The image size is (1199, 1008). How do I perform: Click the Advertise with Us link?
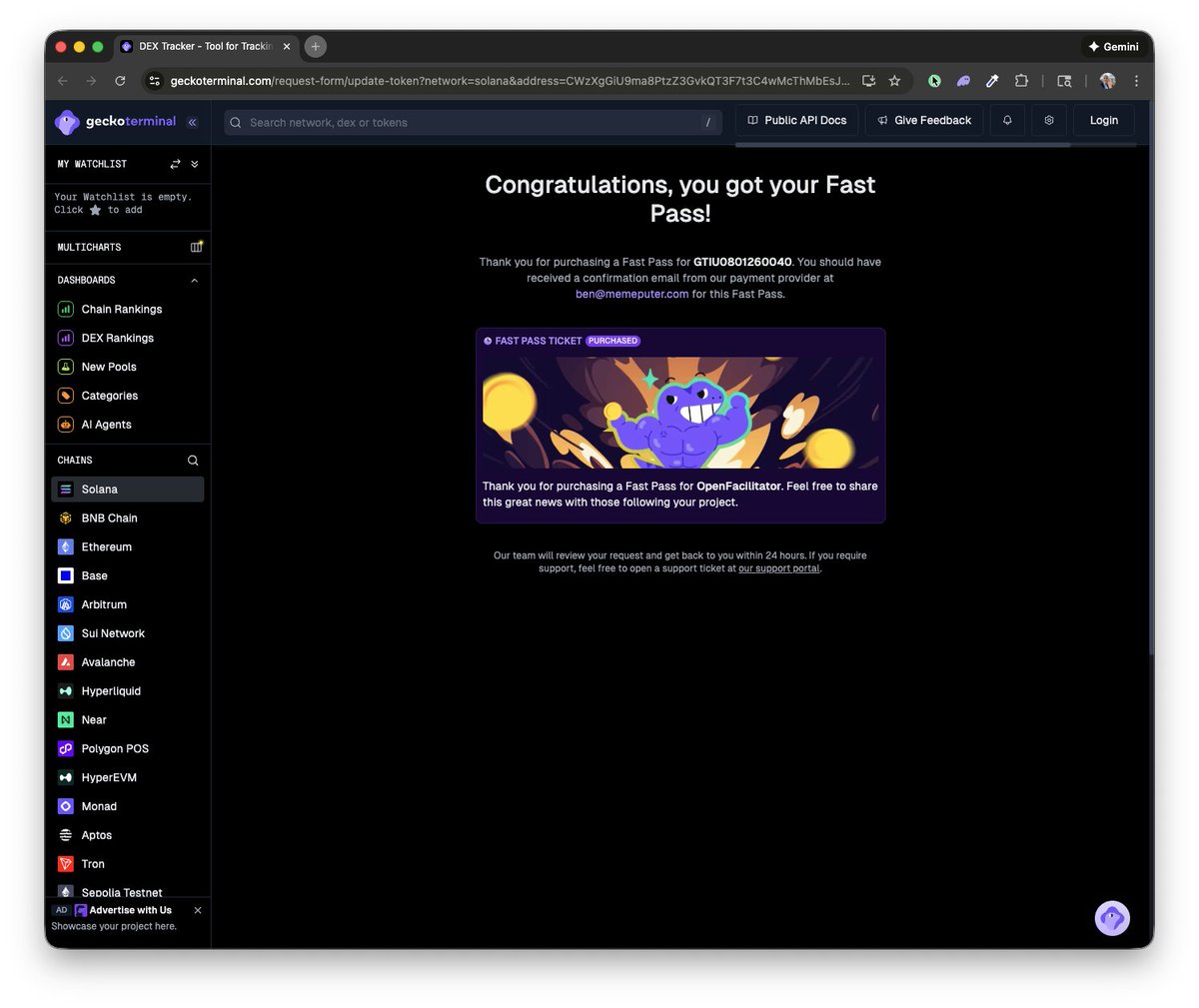point(130,911)
